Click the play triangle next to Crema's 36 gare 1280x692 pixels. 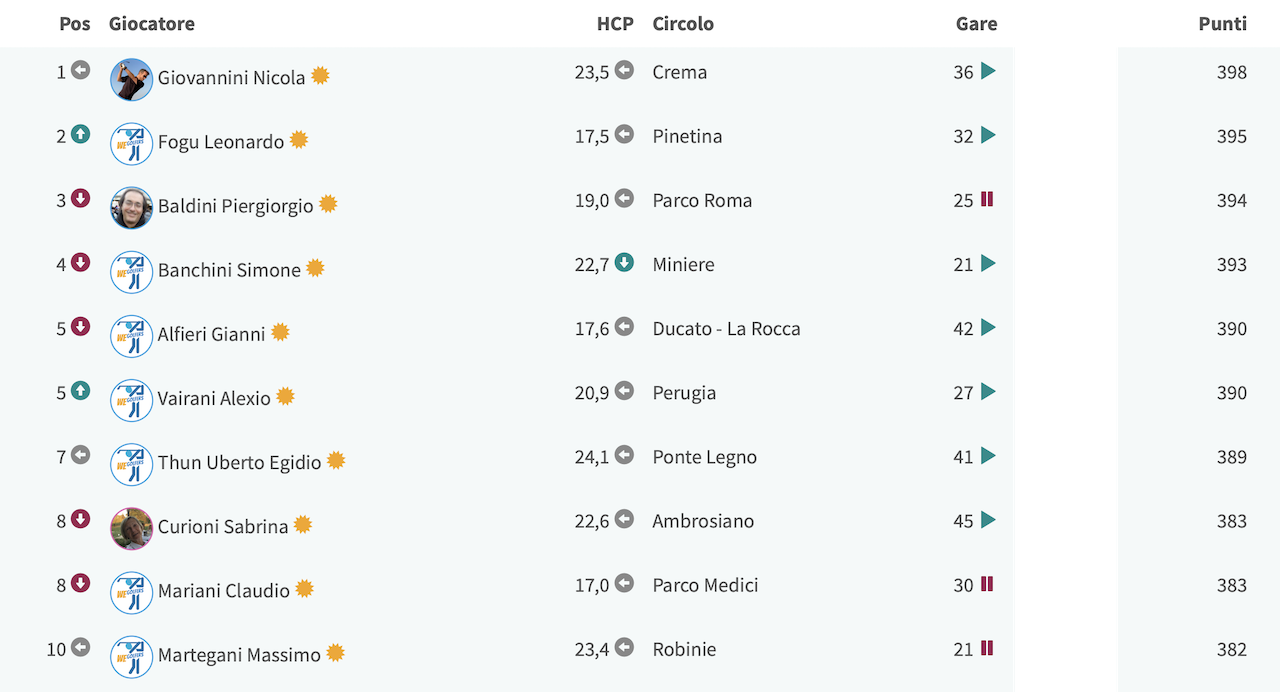[988, 71]
